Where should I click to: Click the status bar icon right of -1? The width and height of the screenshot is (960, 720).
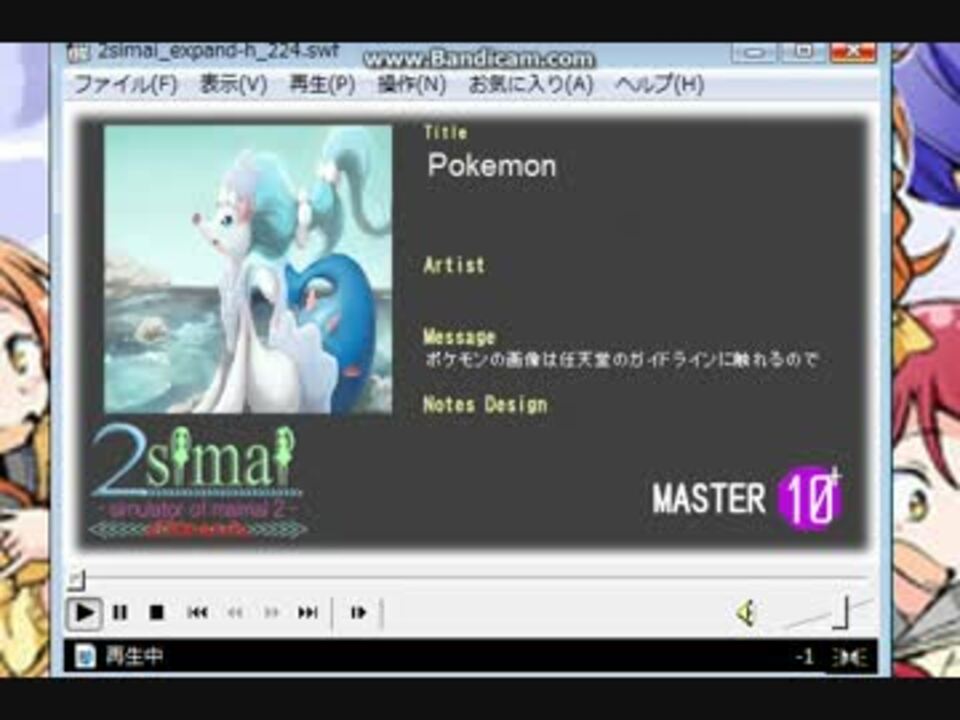pos(849,657)
